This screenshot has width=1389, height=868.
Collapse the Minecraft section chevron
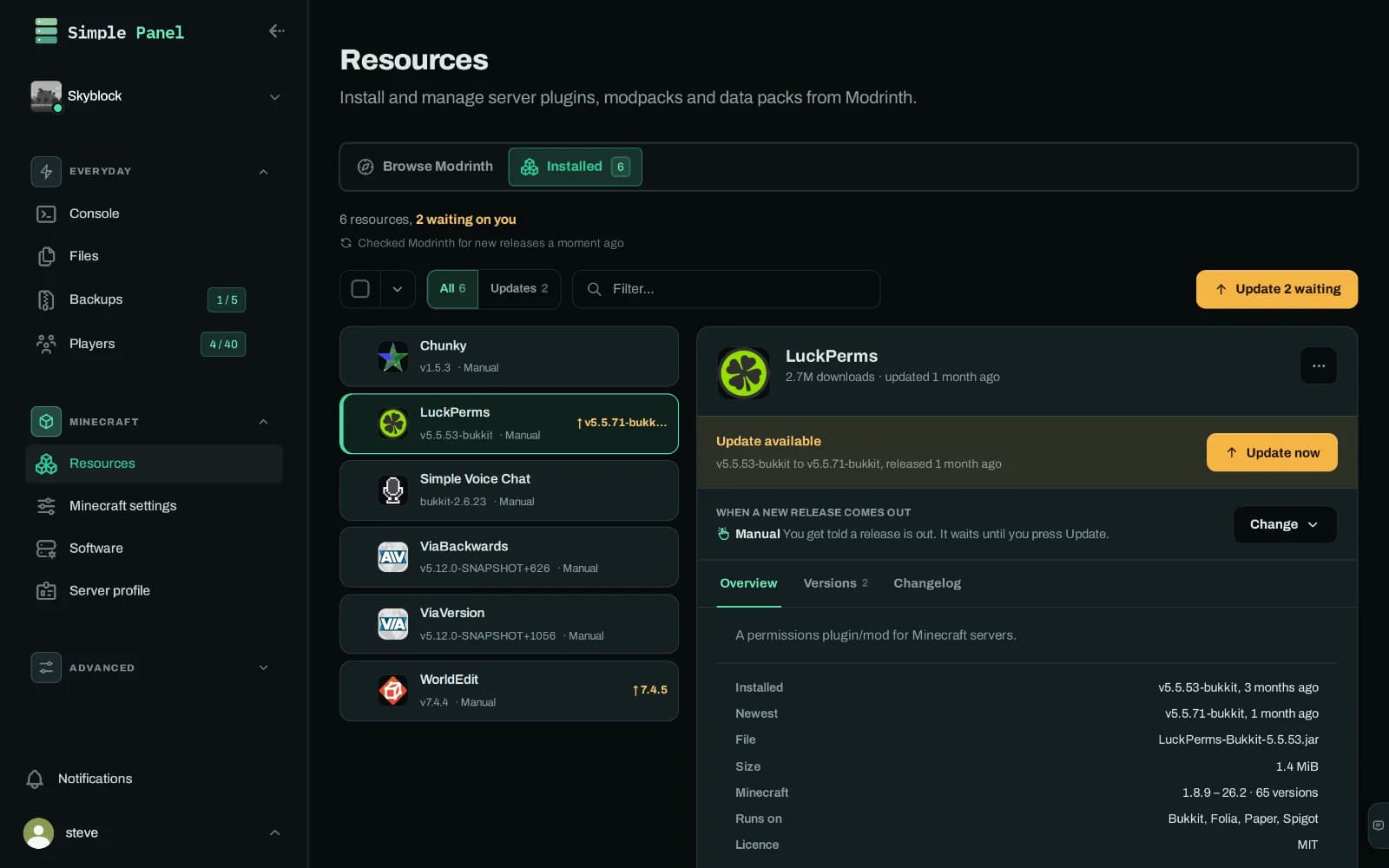coord(263,421)
